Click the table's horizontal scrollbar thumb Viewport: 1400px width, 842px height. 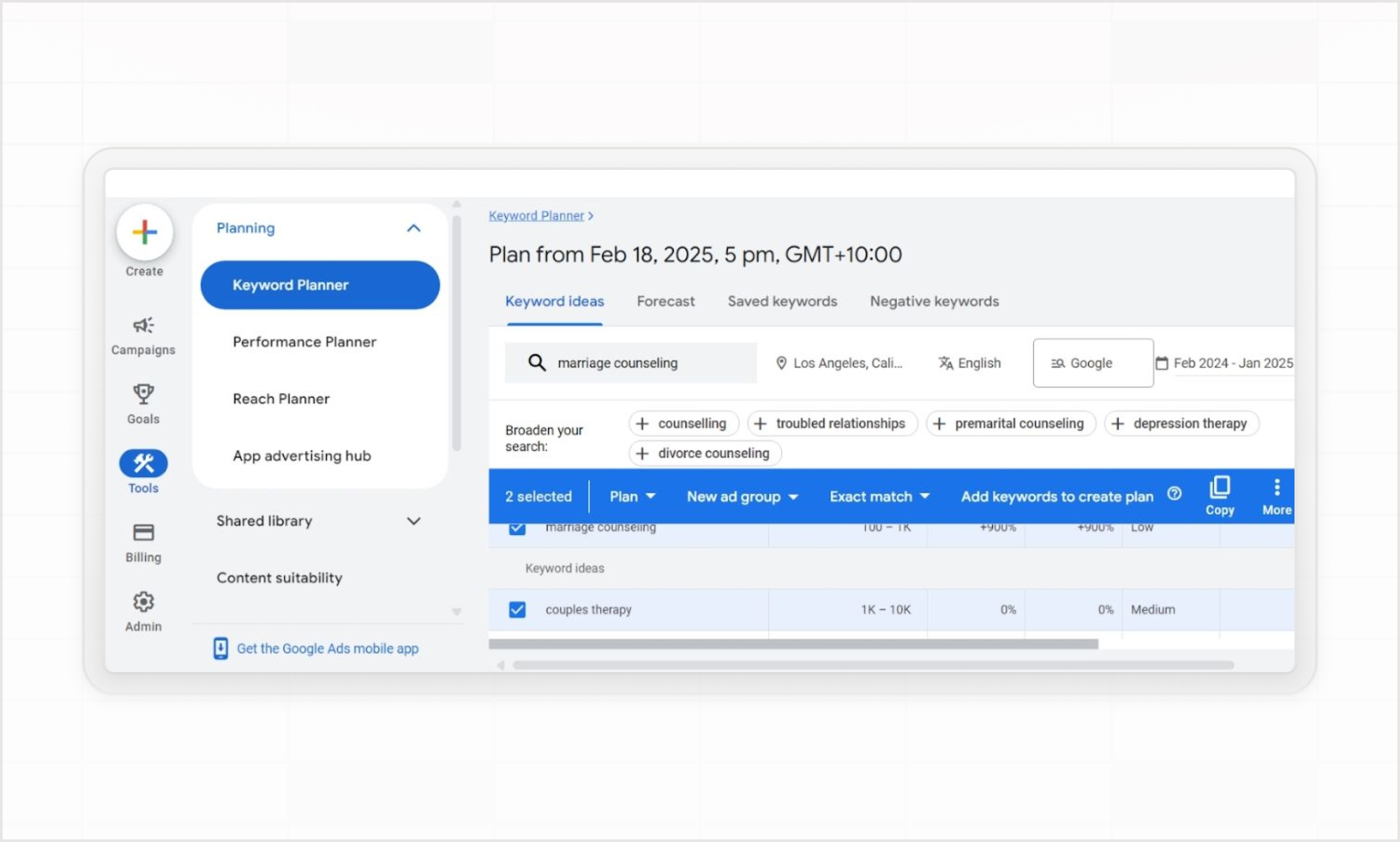pos(793,644)
